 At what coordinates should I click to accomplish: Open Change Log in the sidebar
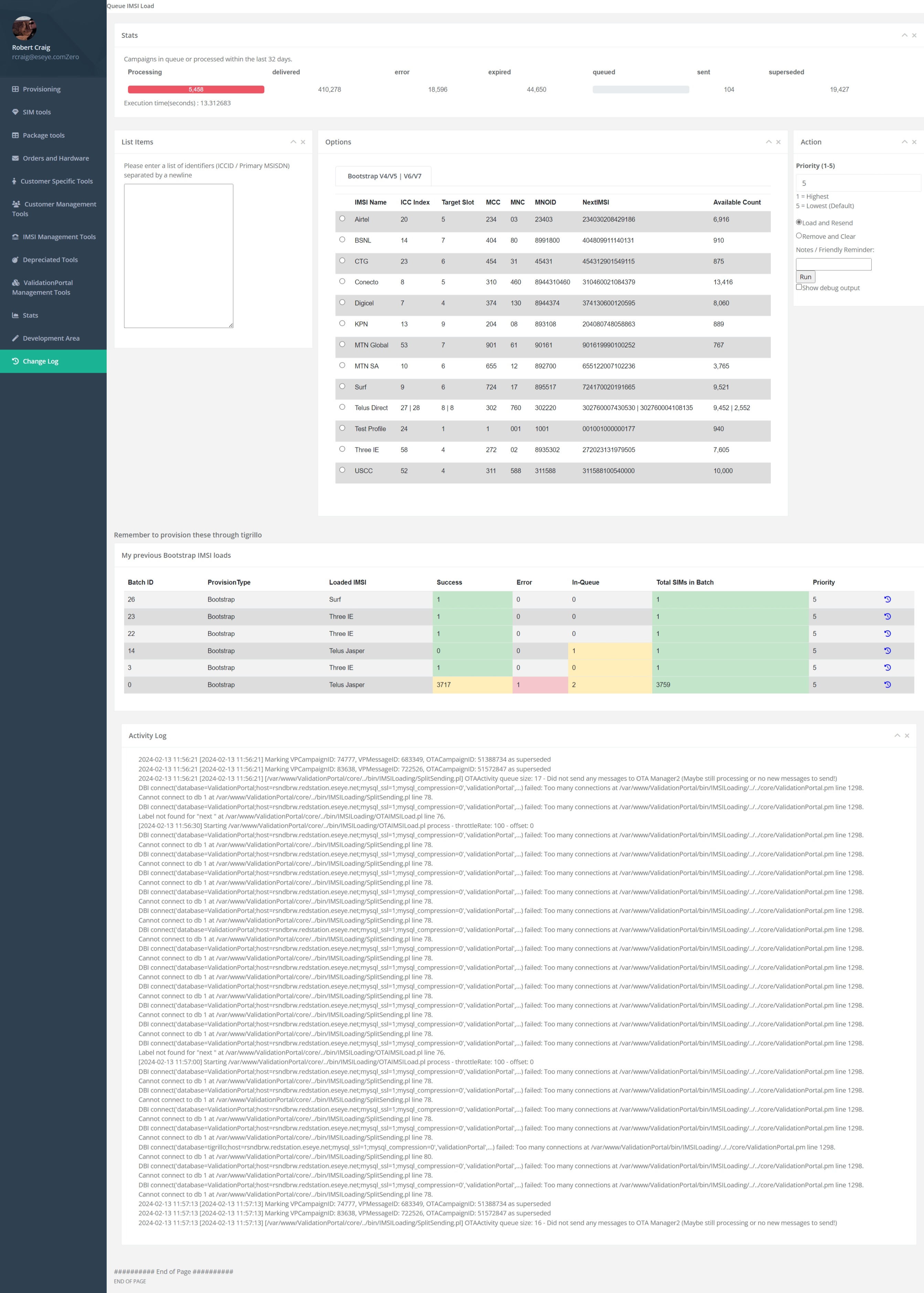point(40,361)
